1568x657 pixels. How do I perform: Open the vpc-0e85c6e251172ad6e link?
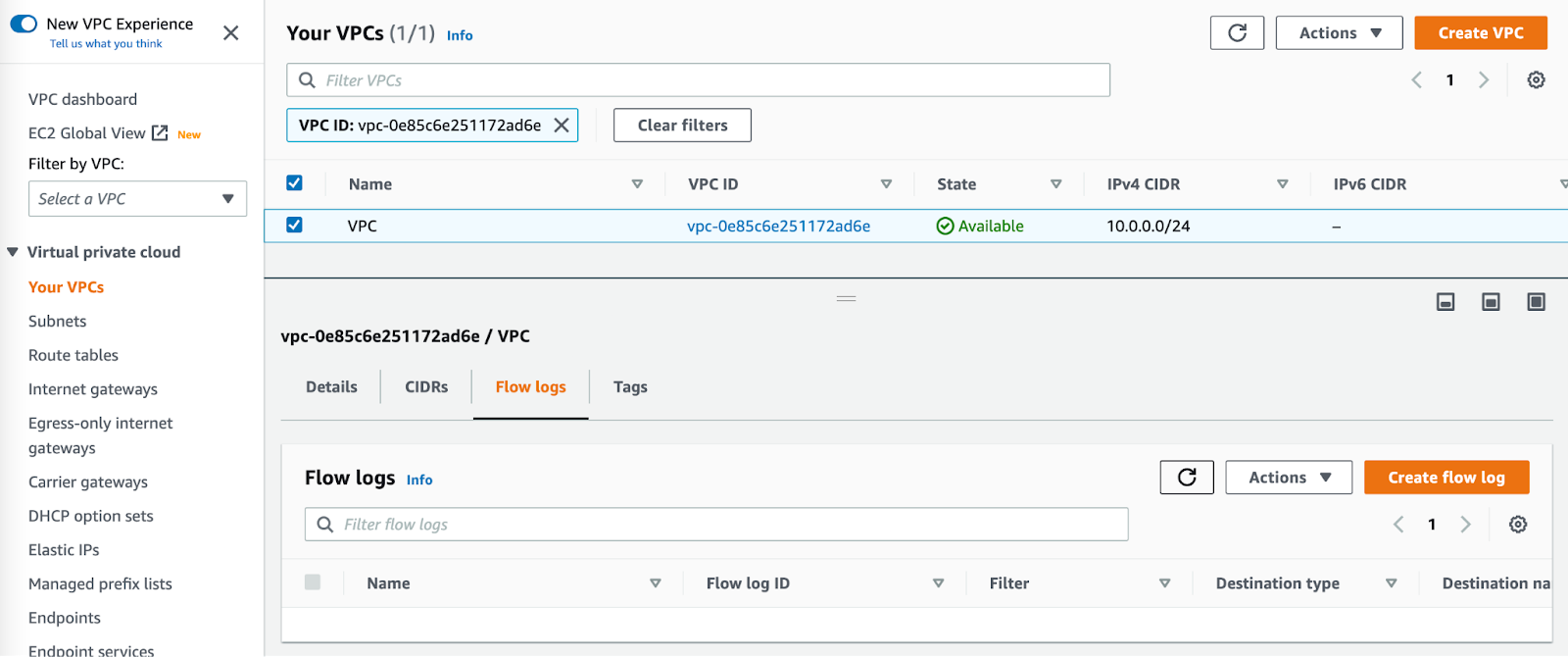(778, 227)
